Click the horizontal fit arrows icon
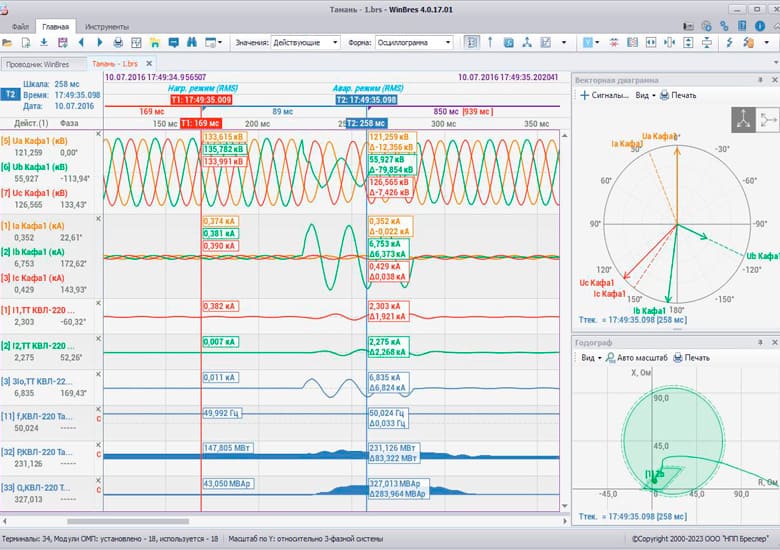Screen dimensions: 780x550 [x=651, y=43]
